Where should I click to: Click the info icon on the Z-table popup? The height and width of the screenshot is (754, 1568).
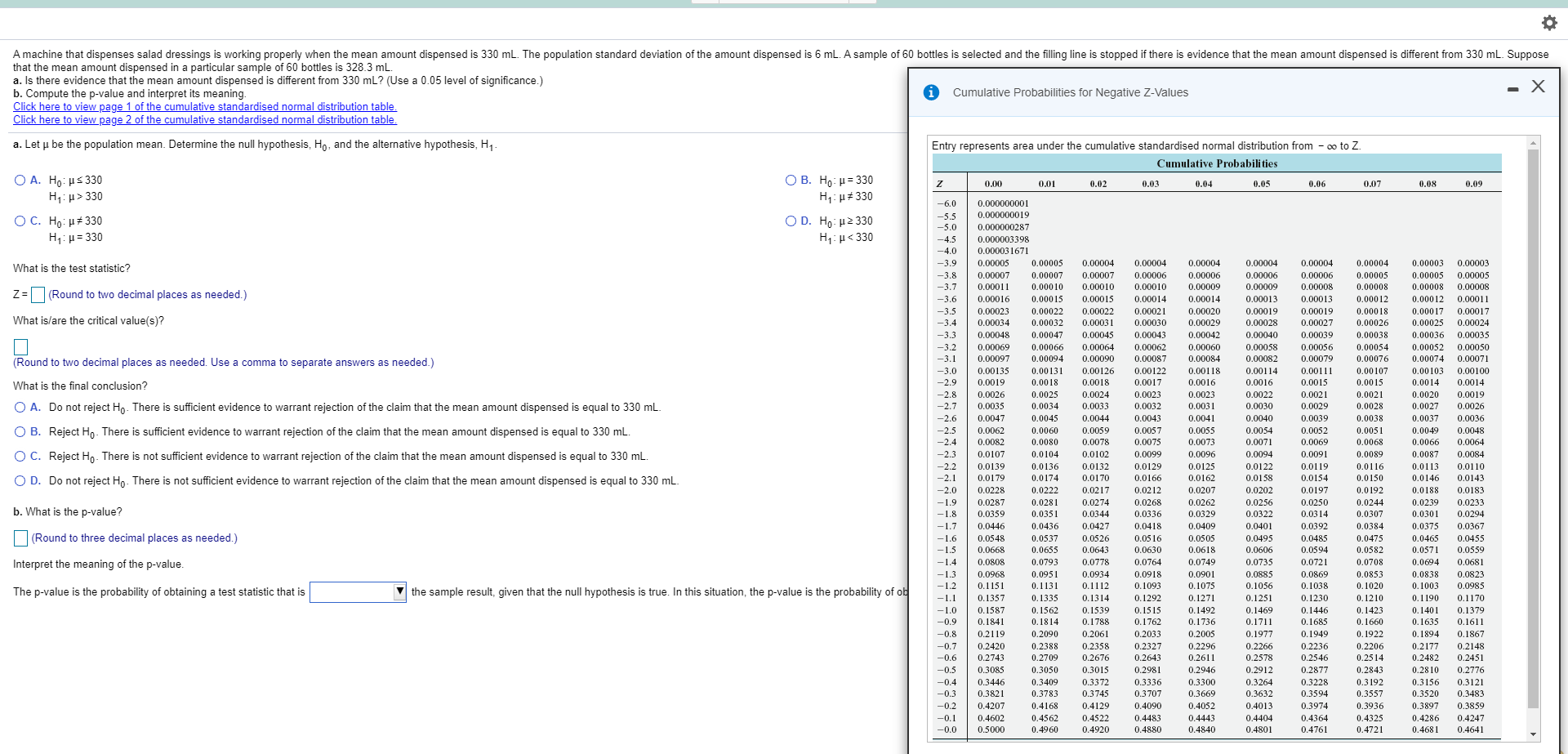coord(932,92)
